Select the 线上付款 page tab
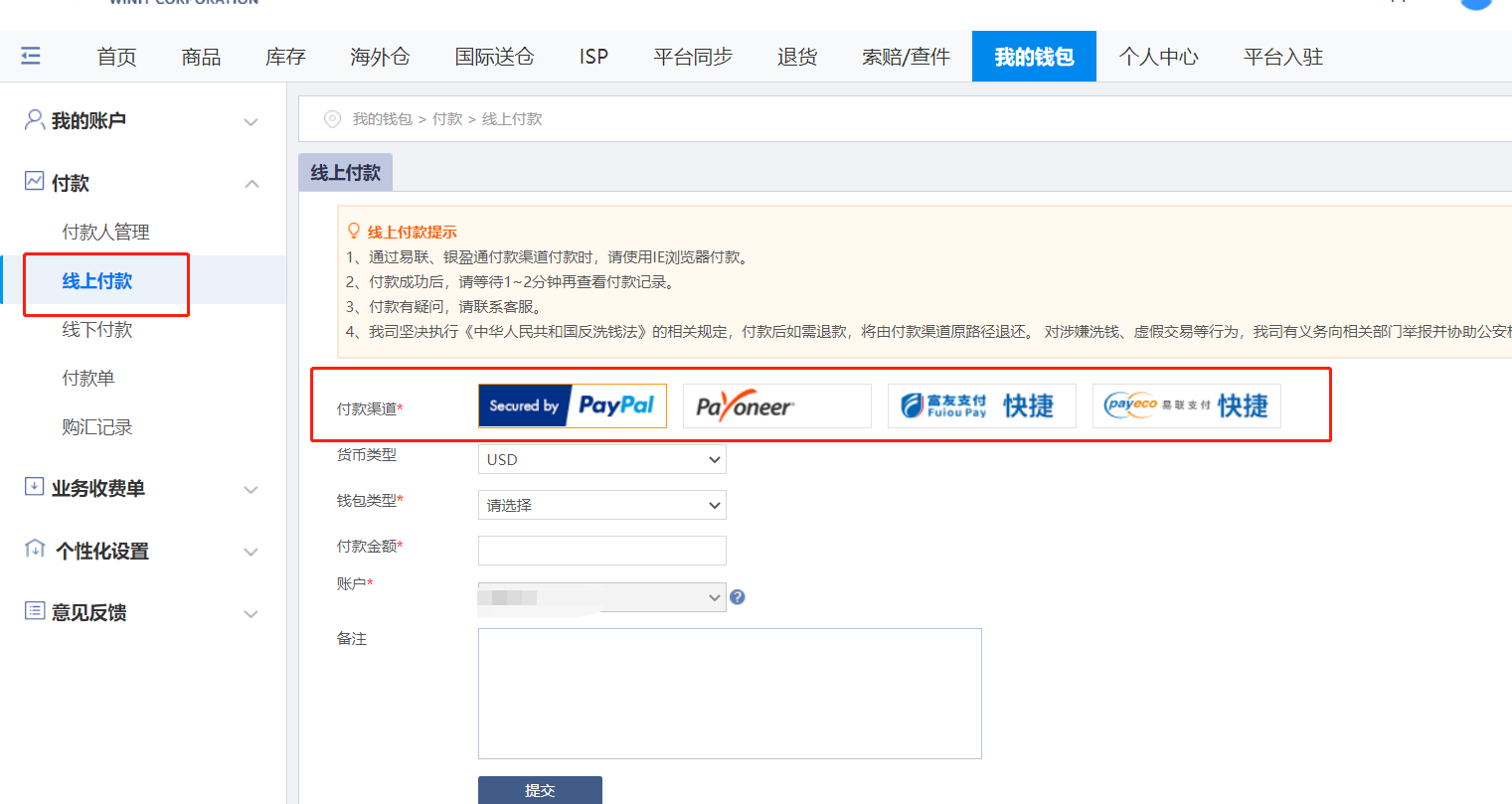The height and width of the screenshot is (804, 1512). [345, 173]
